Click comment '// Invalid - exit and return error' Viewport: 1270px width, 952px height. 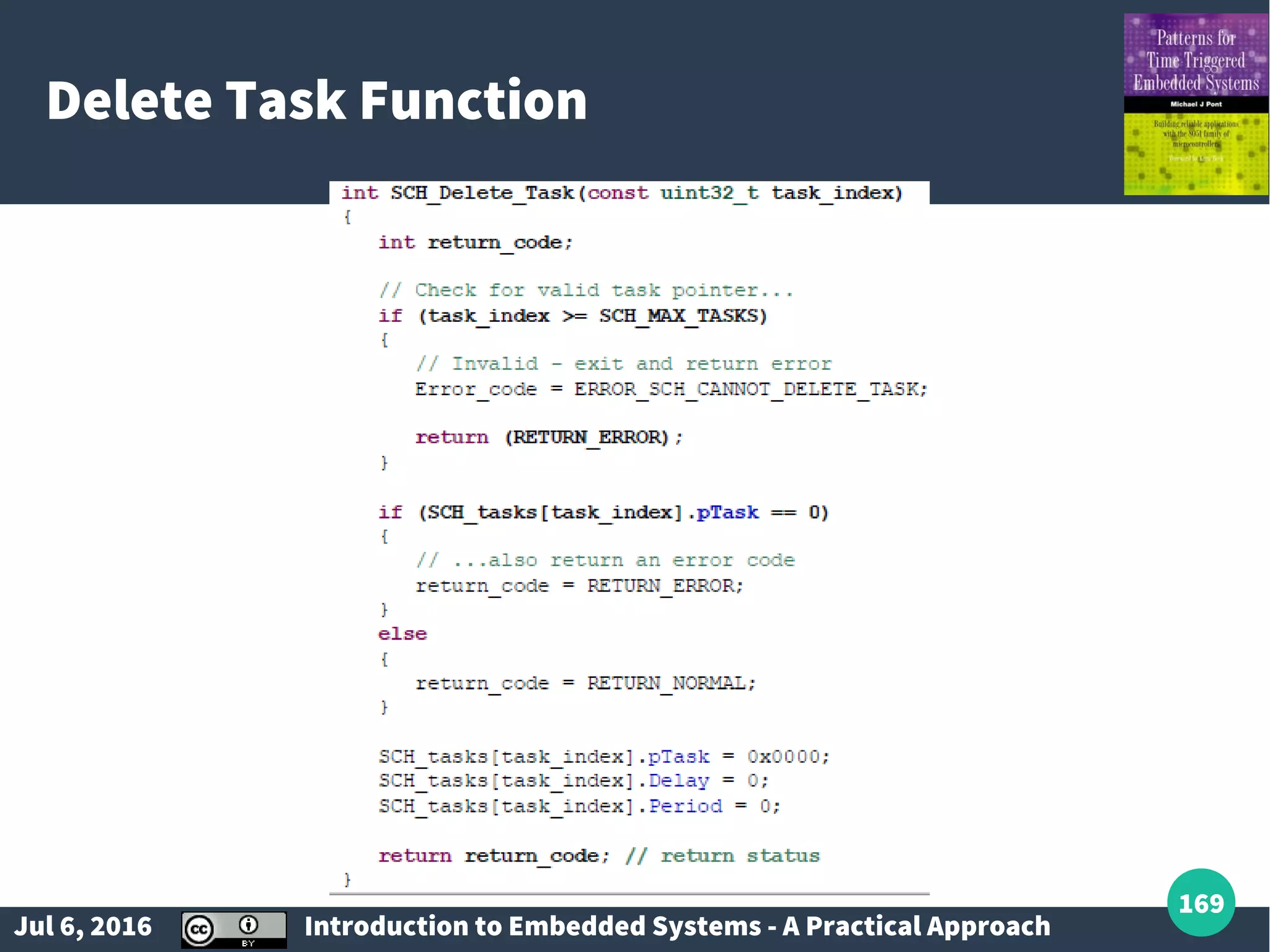tap(624, 364)
